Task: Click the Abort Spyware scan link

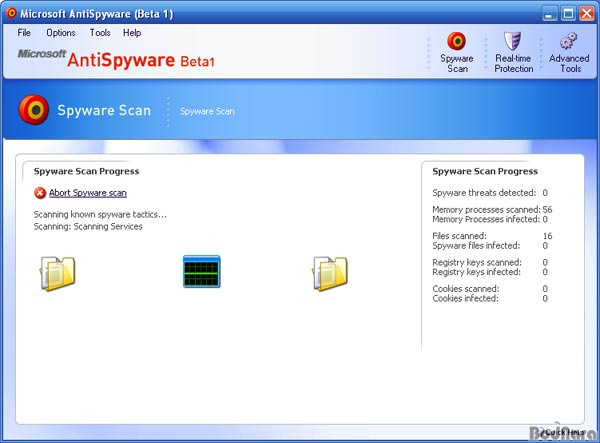Action: tap(88, 193)
